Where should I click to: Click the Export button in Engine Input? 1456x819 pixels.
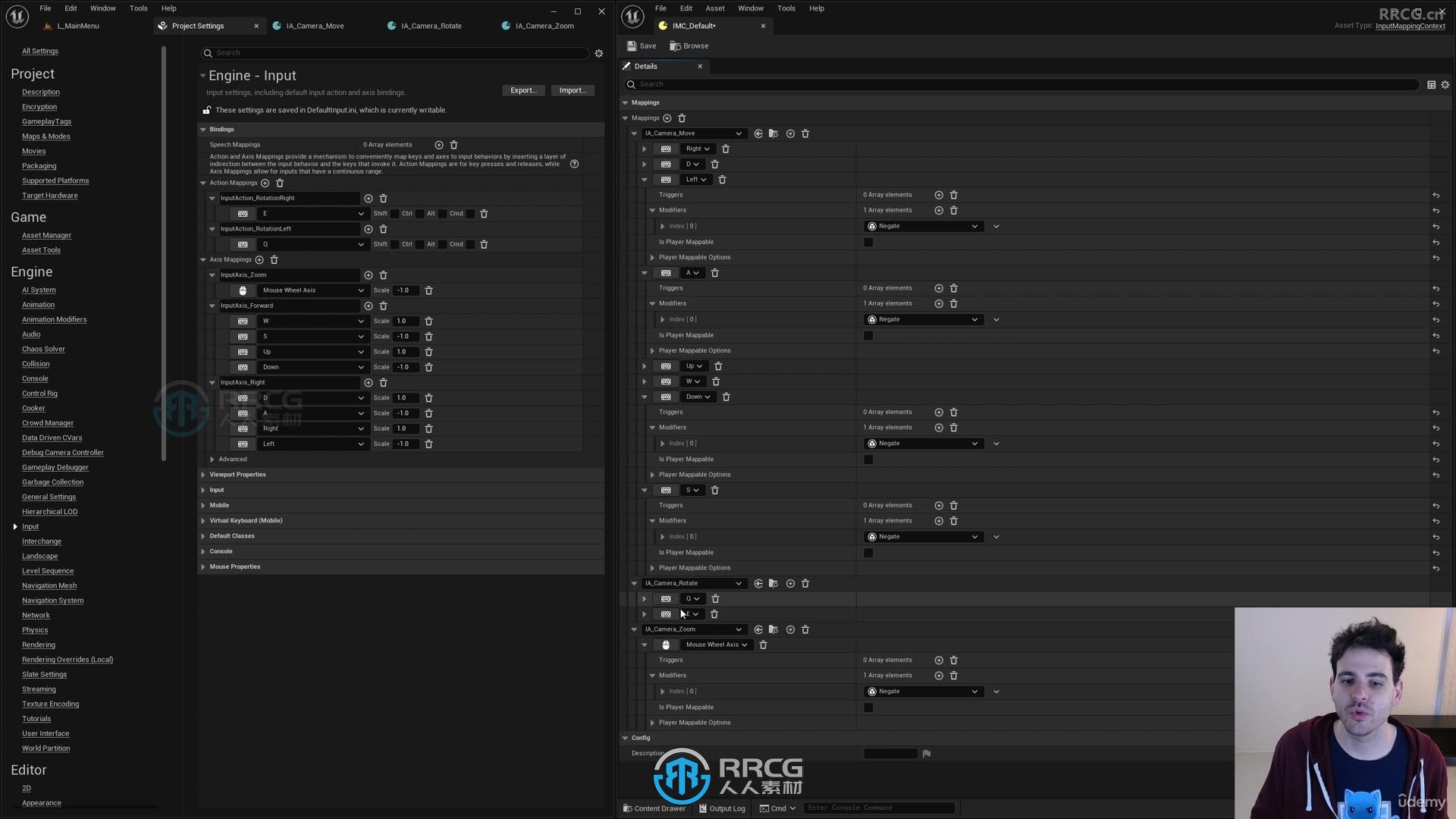(523, 89)
